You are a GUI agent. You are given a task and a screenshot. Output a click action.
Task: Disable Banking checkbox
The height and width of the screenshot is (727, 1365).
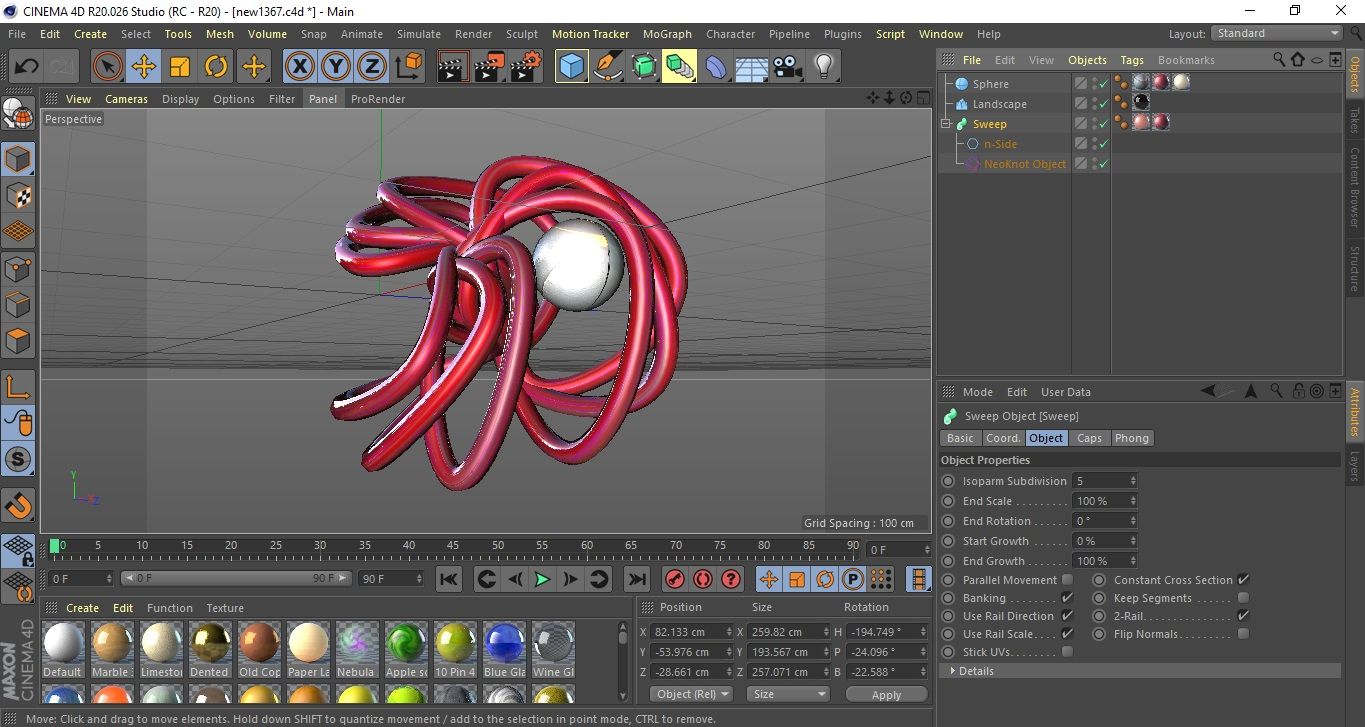click(1067, 598)
